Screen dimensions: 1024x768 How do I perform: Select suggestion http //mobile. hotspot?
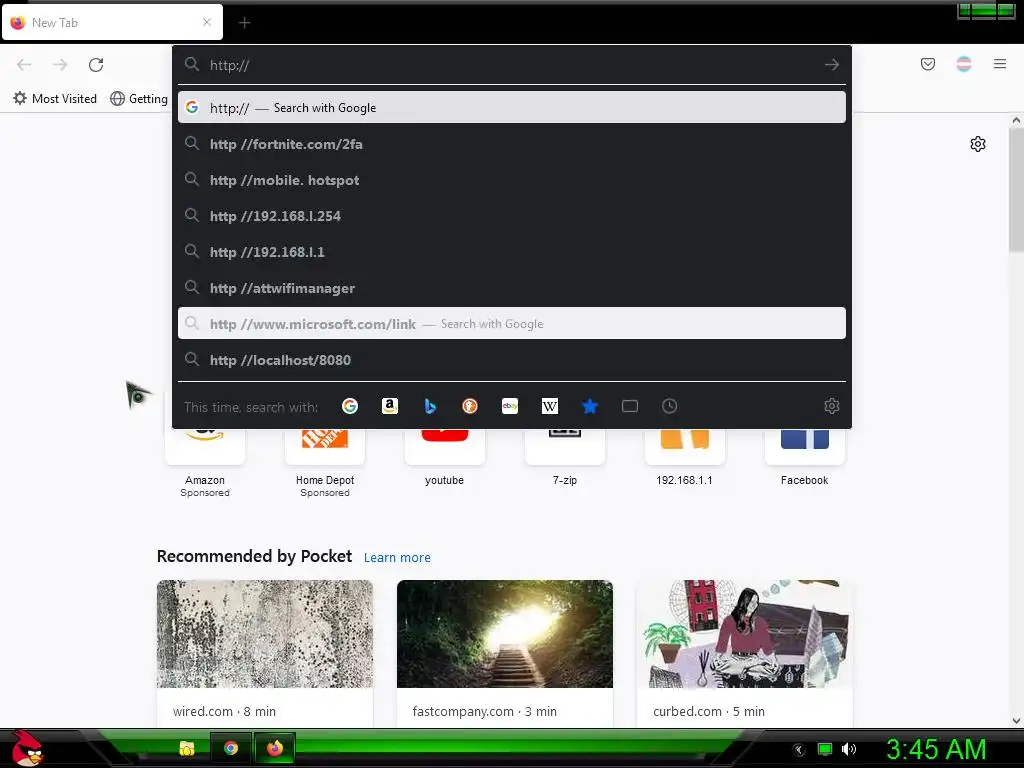tap(511, 180)
